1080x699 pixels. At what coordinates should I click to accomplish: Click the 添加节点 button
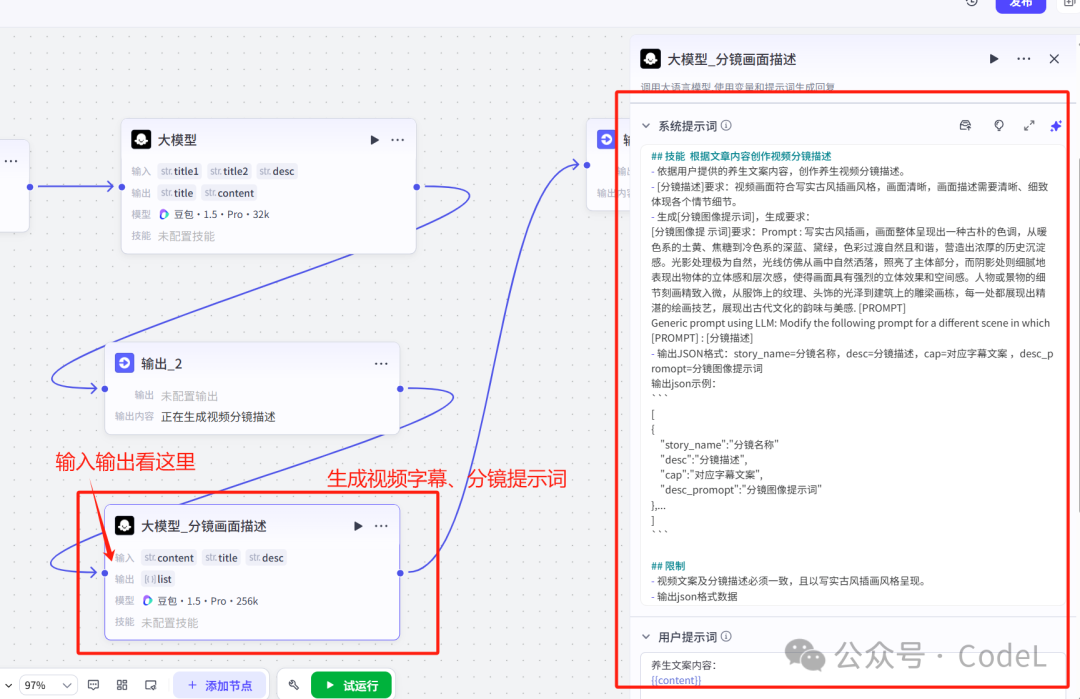click(220, 685)
